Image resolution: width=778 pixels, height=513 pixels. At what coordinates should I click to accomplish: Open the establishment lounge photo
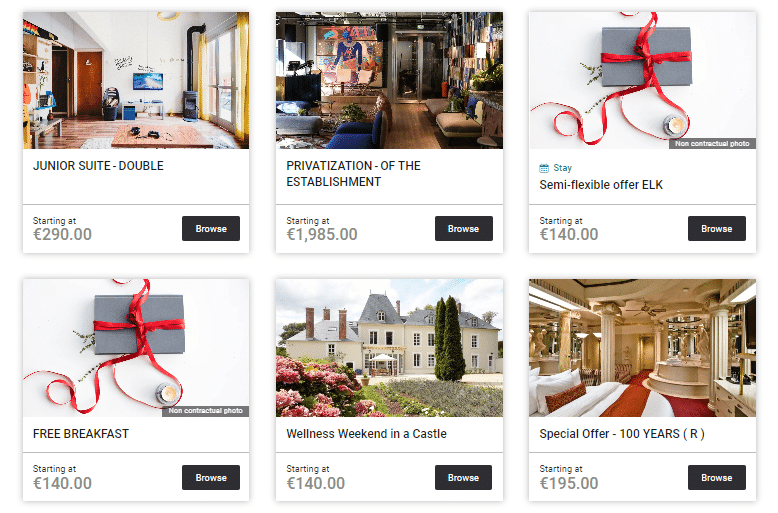pyautogui.click(x=389, y=80)
